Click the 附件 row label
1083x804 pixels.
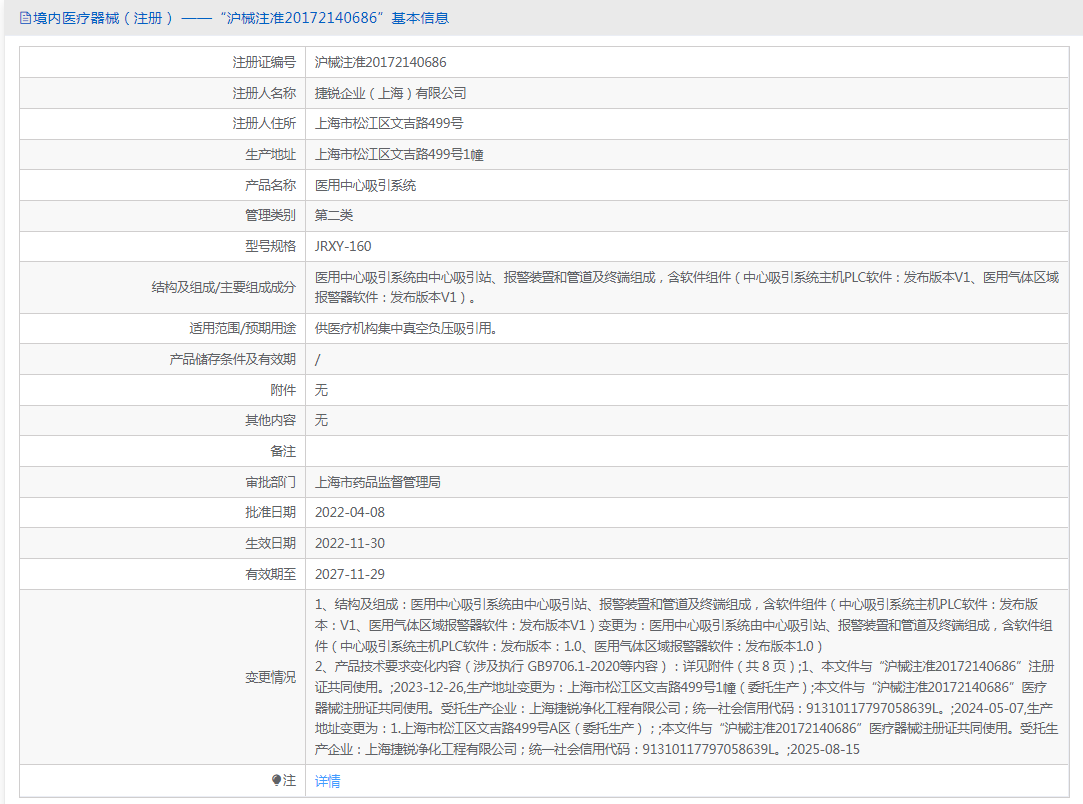pyautogui.click(x=283, y=390)
